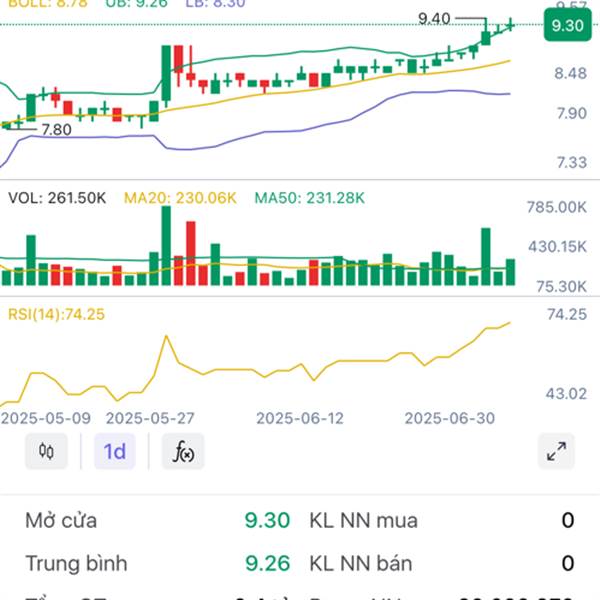Click the 2025-06-12 date axis label
The height and width of the screenshot is (600, 600).
(300, 418)
